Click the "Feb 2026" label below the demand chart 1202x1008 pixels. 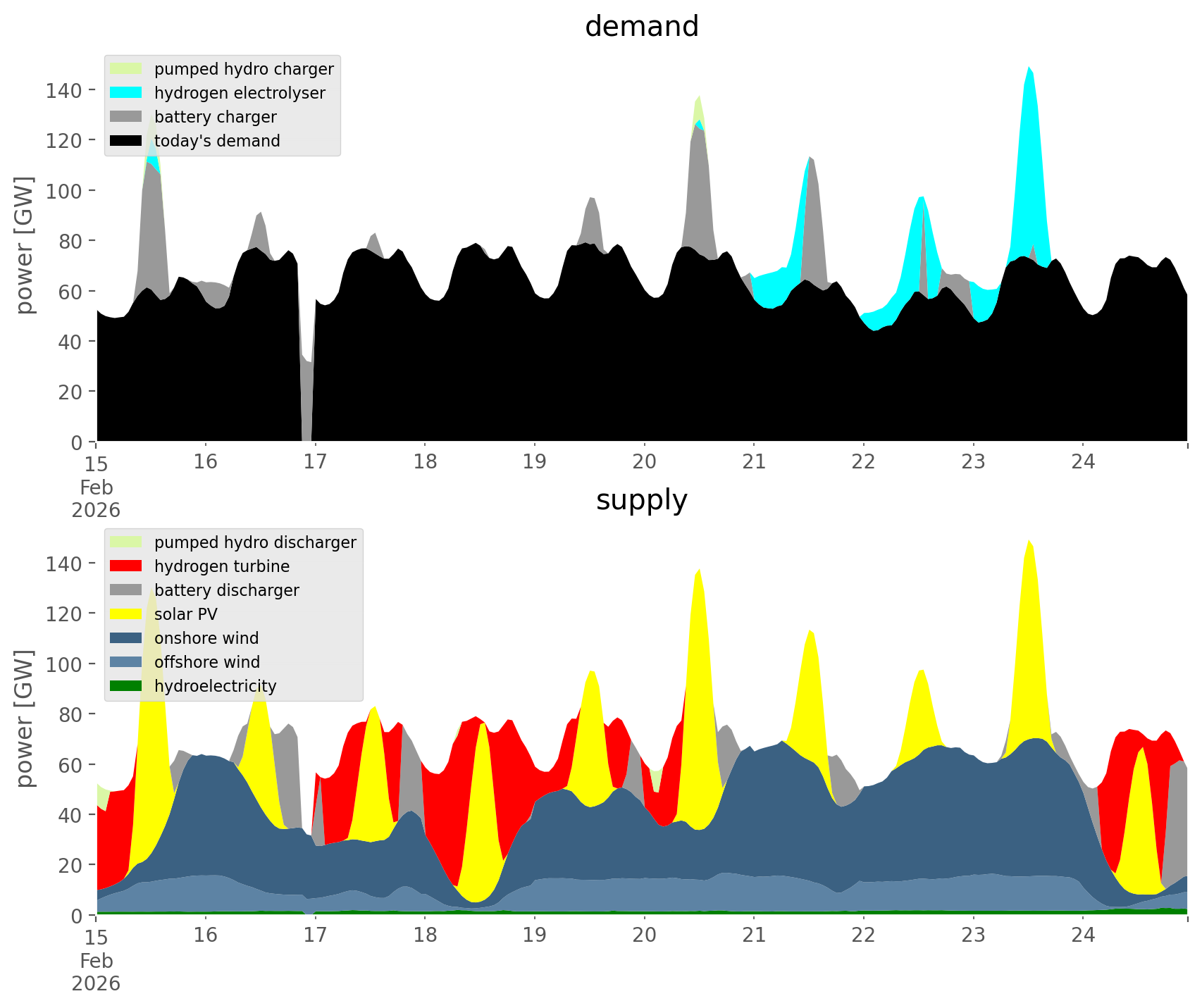(x=96, y=499)
